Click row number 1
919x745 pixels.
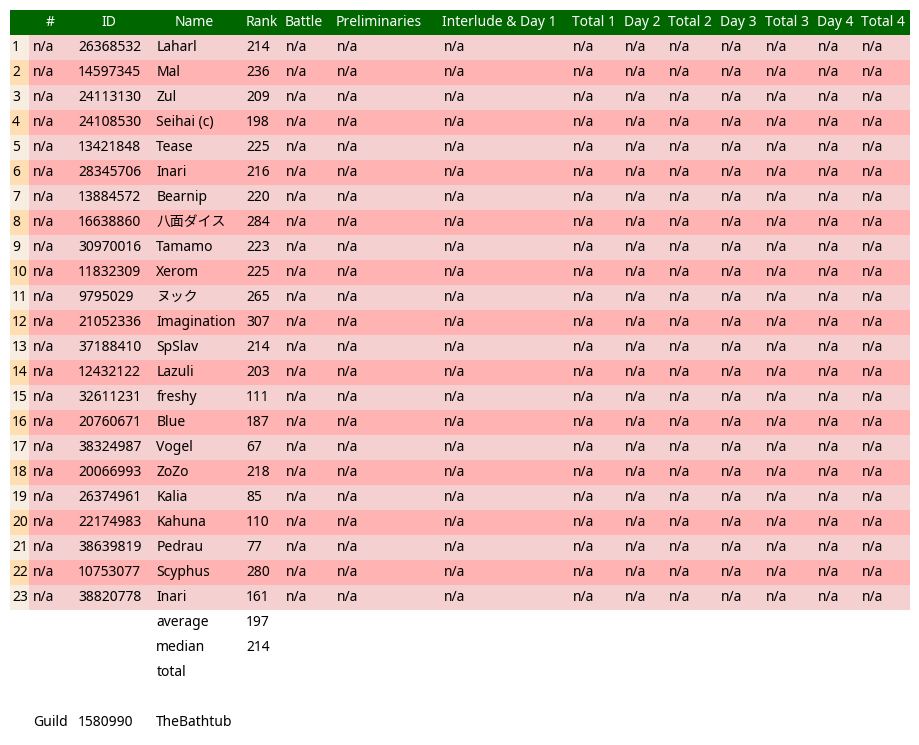point(16,46)
